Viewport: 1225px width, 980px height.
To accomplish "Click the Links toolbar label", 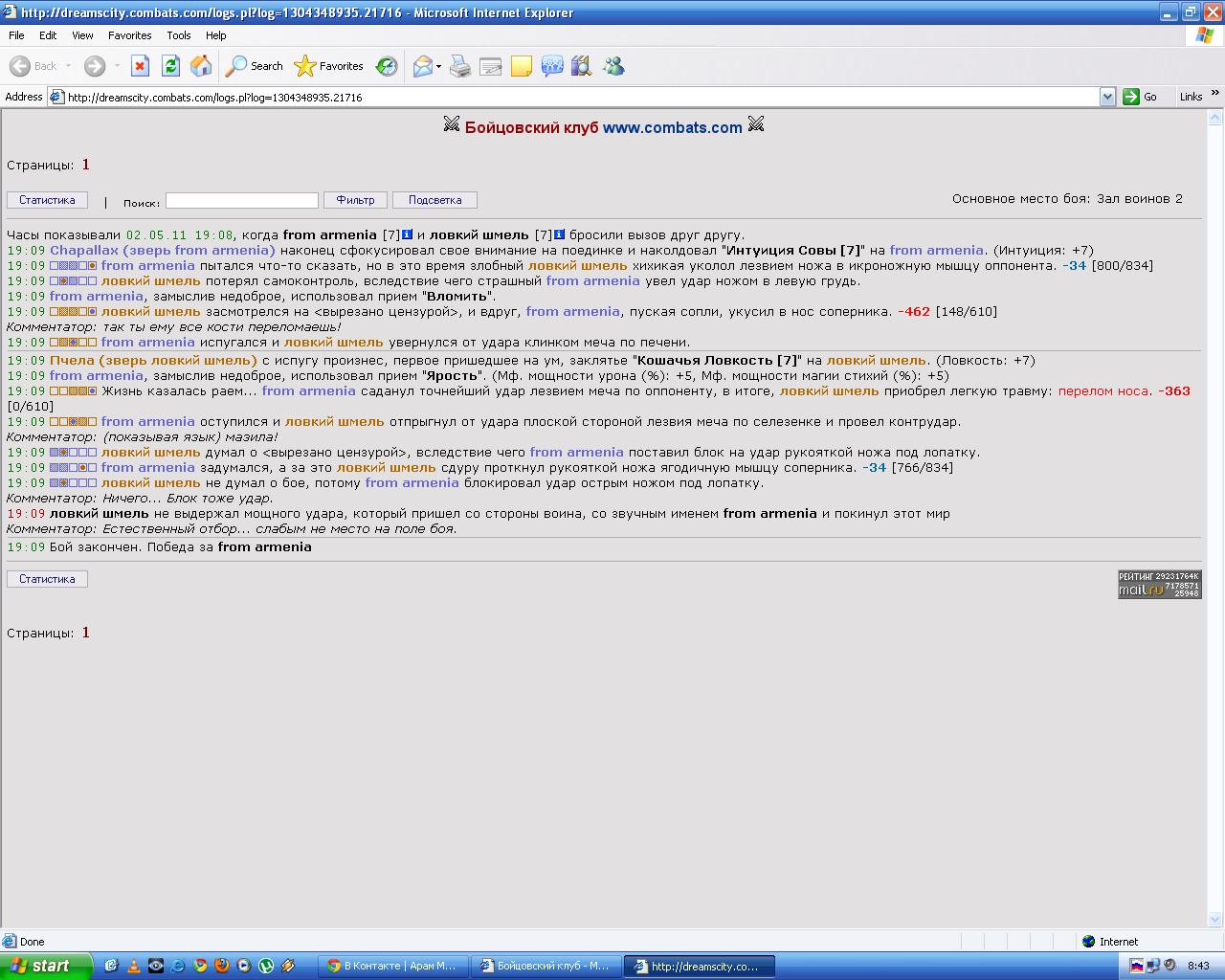I will [1191, 97].
